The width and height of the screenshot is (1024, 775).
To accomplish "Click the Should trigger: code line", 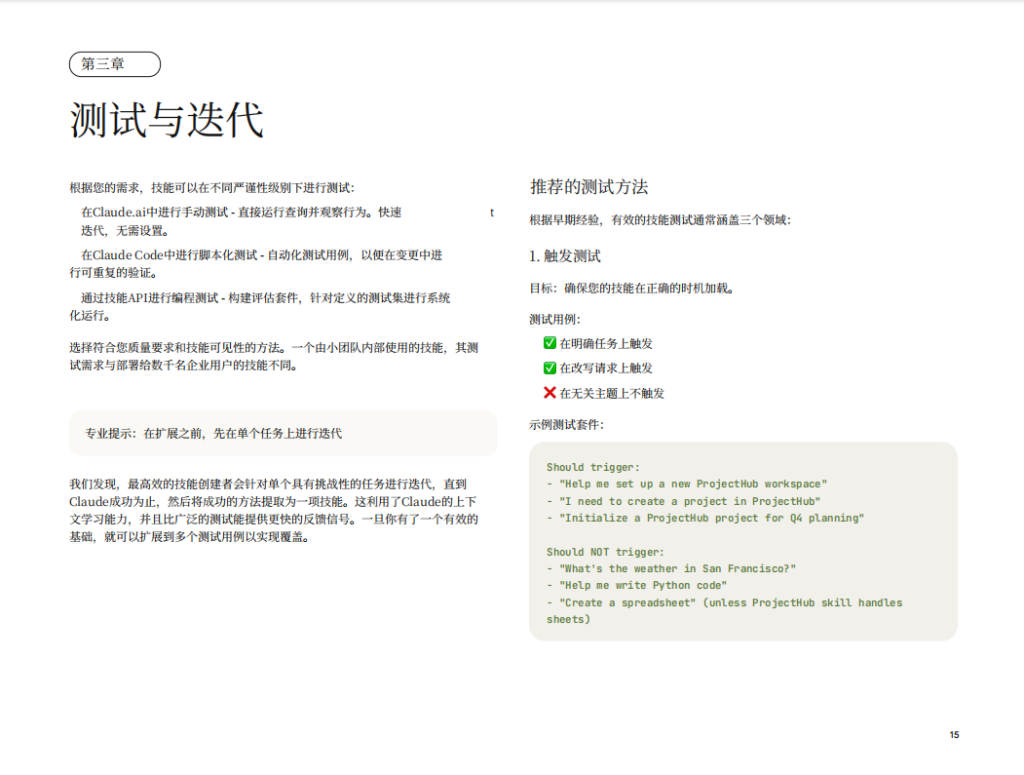I will pyautogui.click(x=593, y=467).
